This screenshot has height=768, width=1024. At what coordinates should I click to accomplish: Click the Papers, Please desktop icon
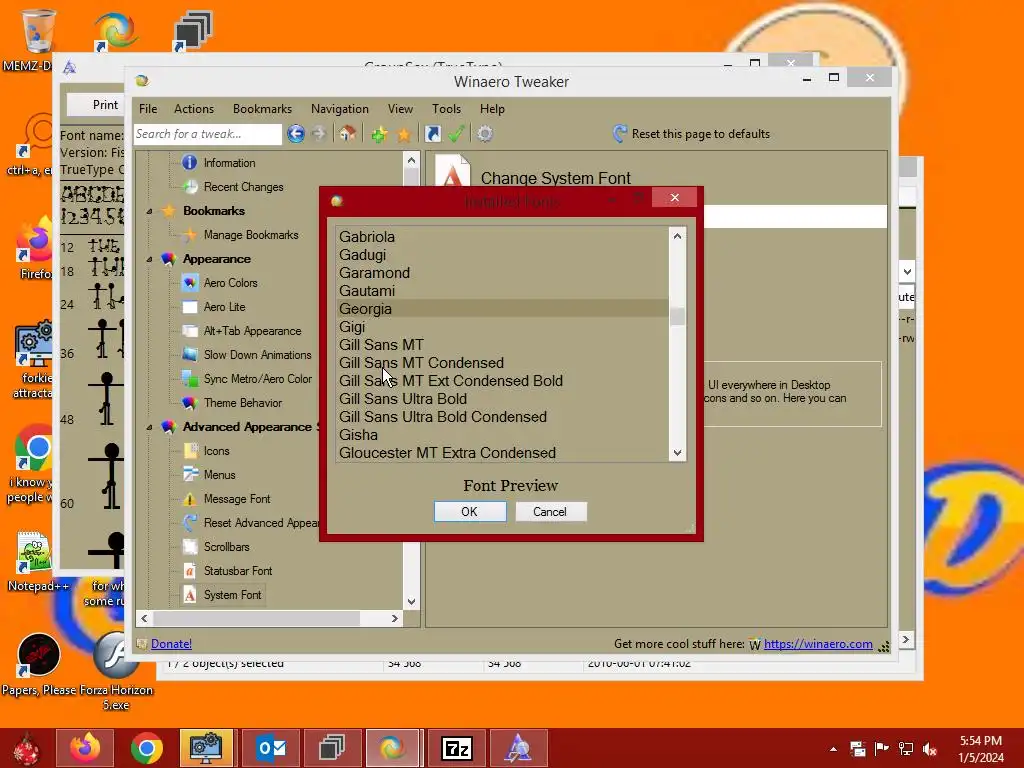[x=39, y=655]
